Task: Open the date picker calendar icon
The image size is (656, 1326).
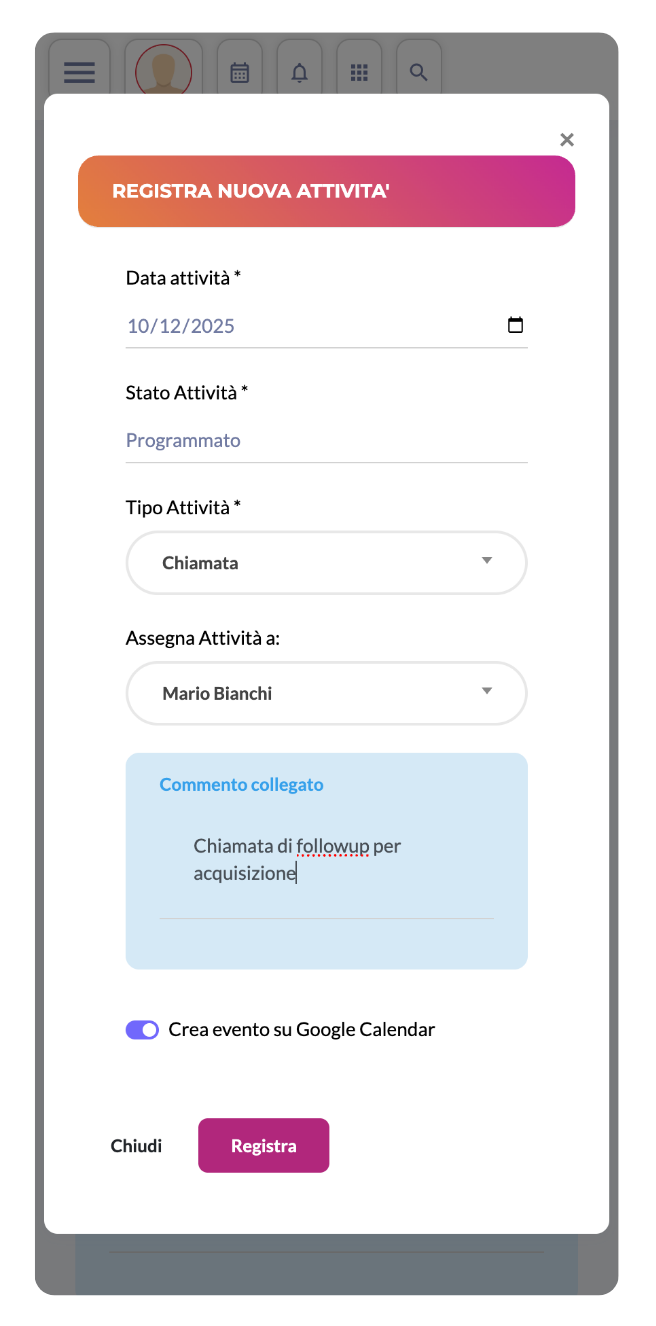Action: tap(515, 325)
